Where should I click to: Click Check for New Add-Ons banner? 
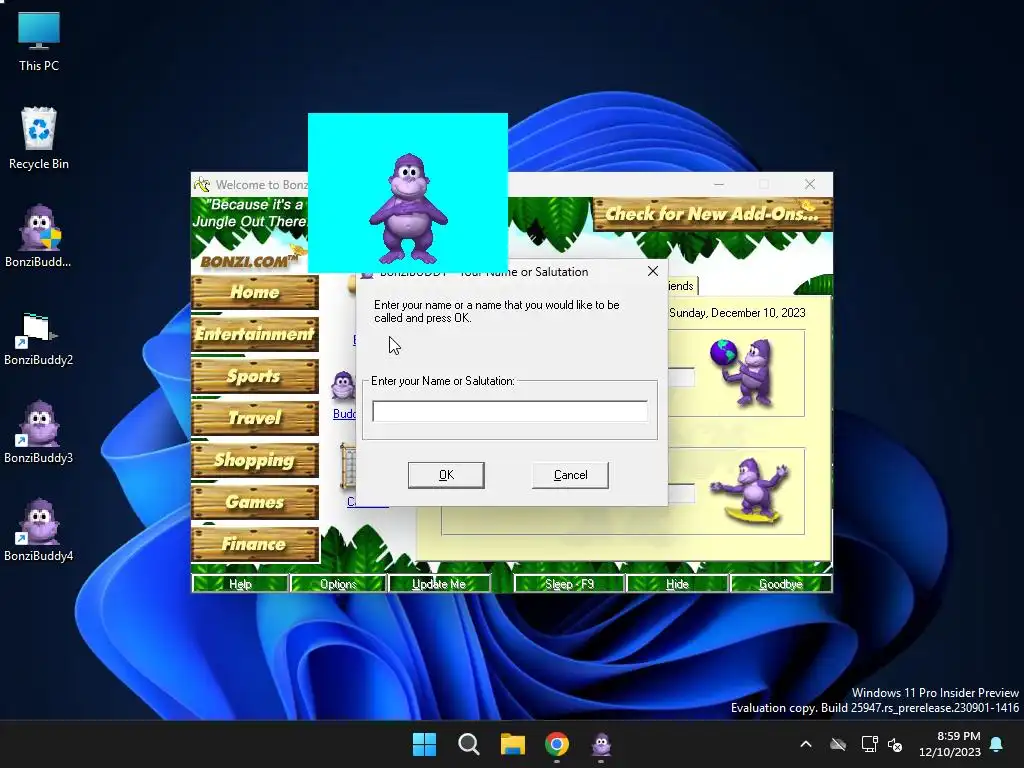coord(712,214)
